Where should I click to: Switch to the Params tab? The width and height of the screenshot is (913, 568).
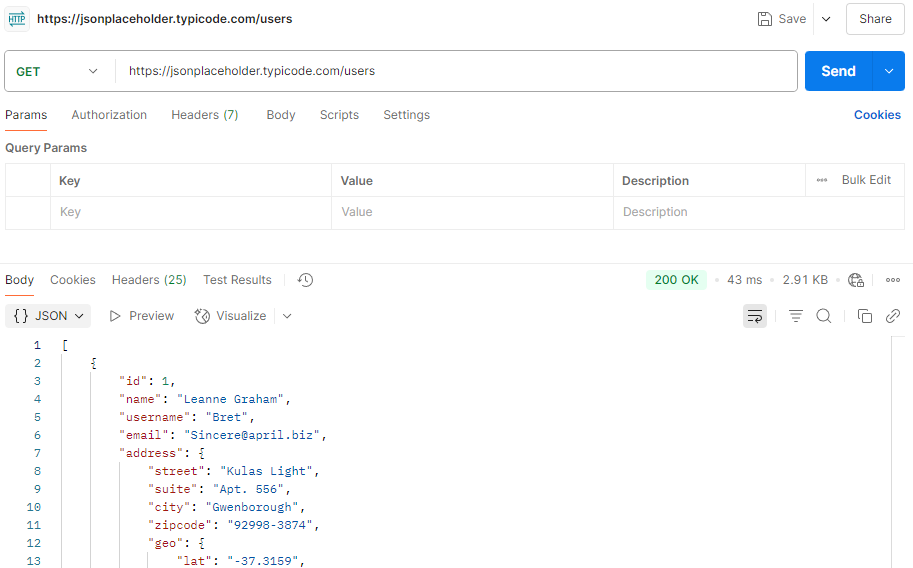(x=26, y=115)
